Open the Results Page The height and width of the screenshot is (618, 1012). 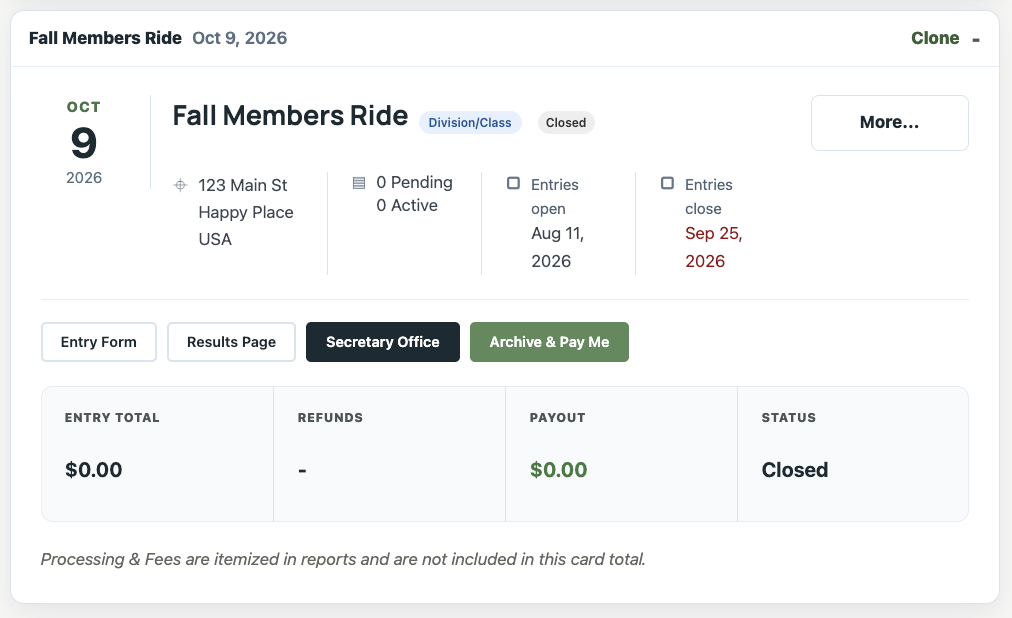pyautogui.click(x=231, y=342)
